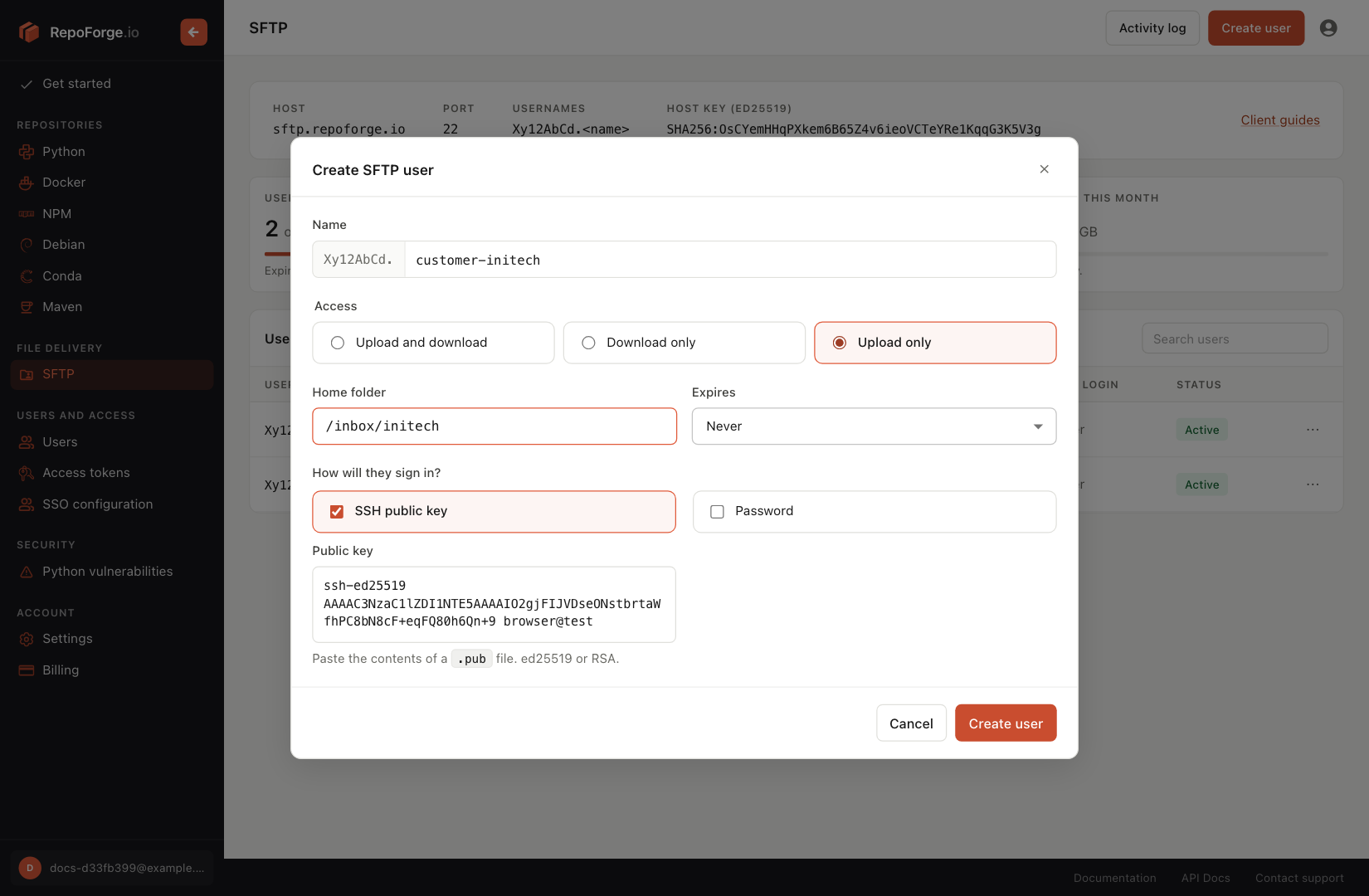
Task: Click the Name field containing customer-initech
Action: coord(730,260)
